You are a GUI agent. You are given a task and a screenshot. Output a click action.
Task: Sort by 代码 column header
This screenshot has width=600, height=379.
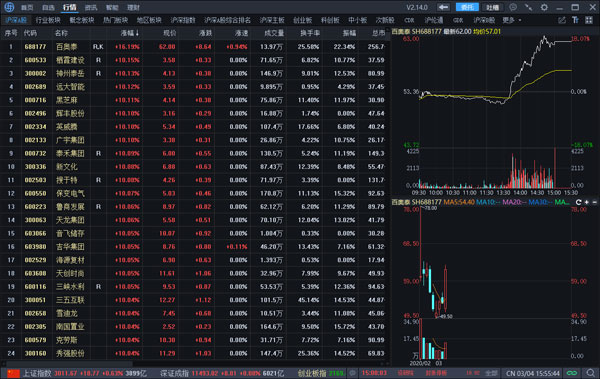point(30,33)
